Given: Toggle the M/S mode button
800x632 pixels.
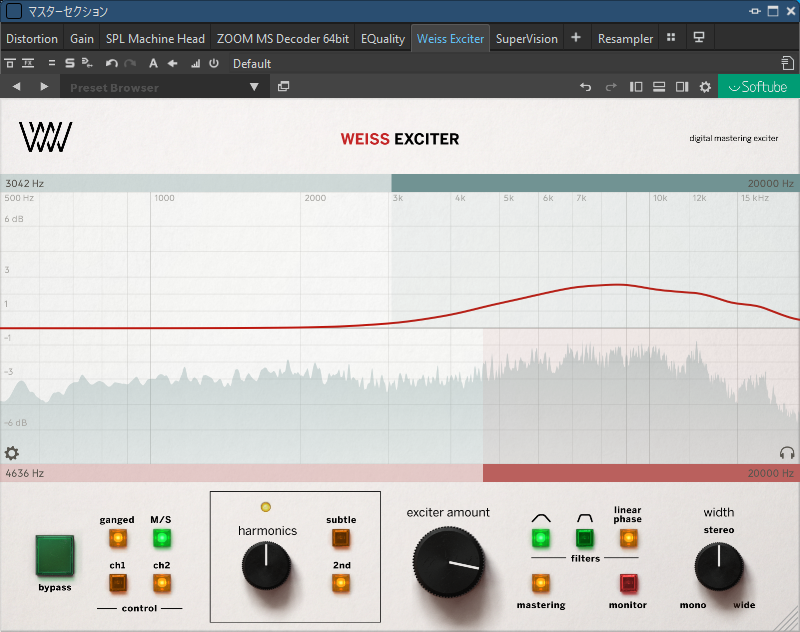Looking at the screenshot, I should click(161, 539).
